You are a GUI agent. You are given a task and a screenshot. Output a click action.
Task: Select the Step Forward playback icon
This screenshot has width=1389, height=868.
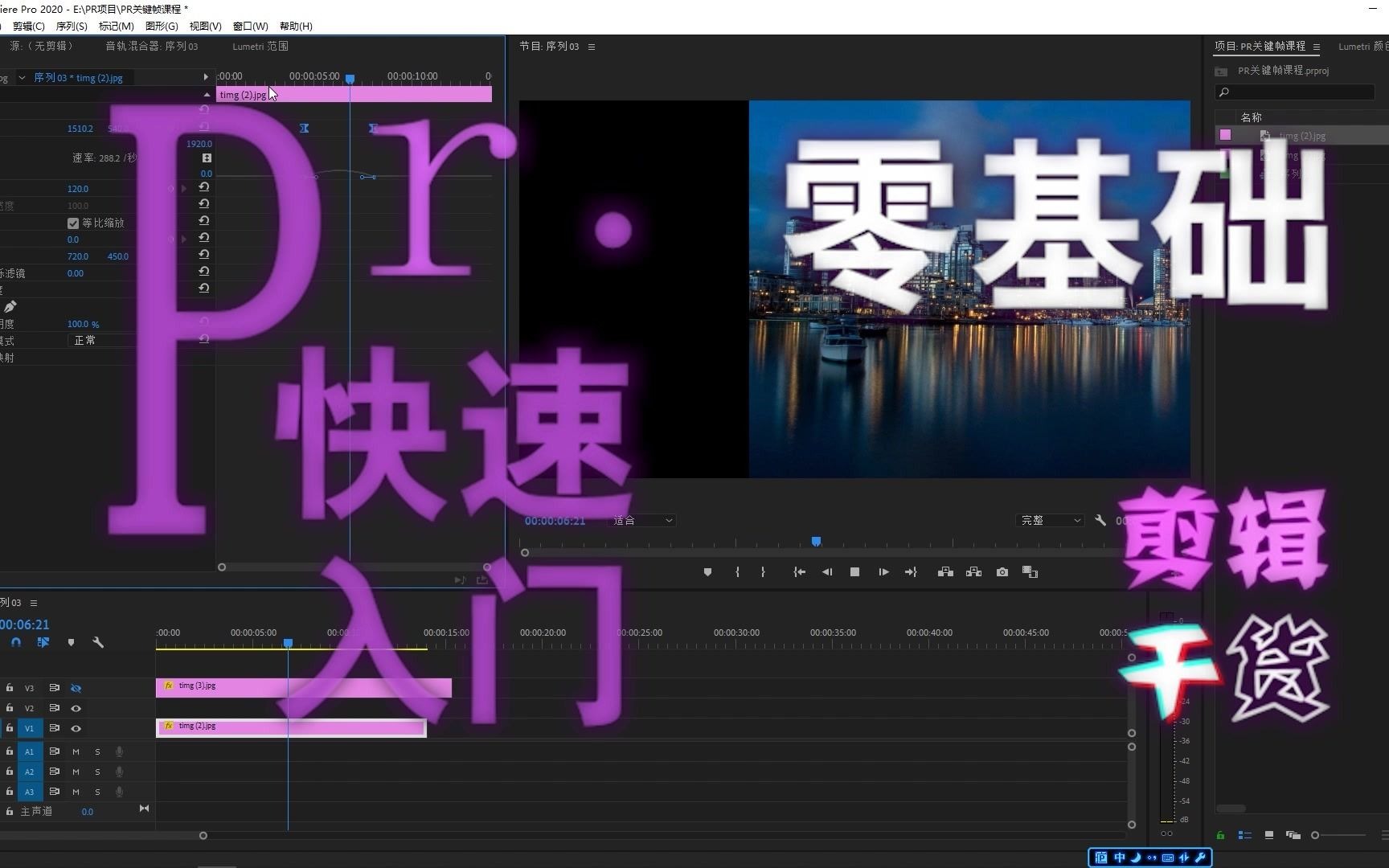click(883, 572)
